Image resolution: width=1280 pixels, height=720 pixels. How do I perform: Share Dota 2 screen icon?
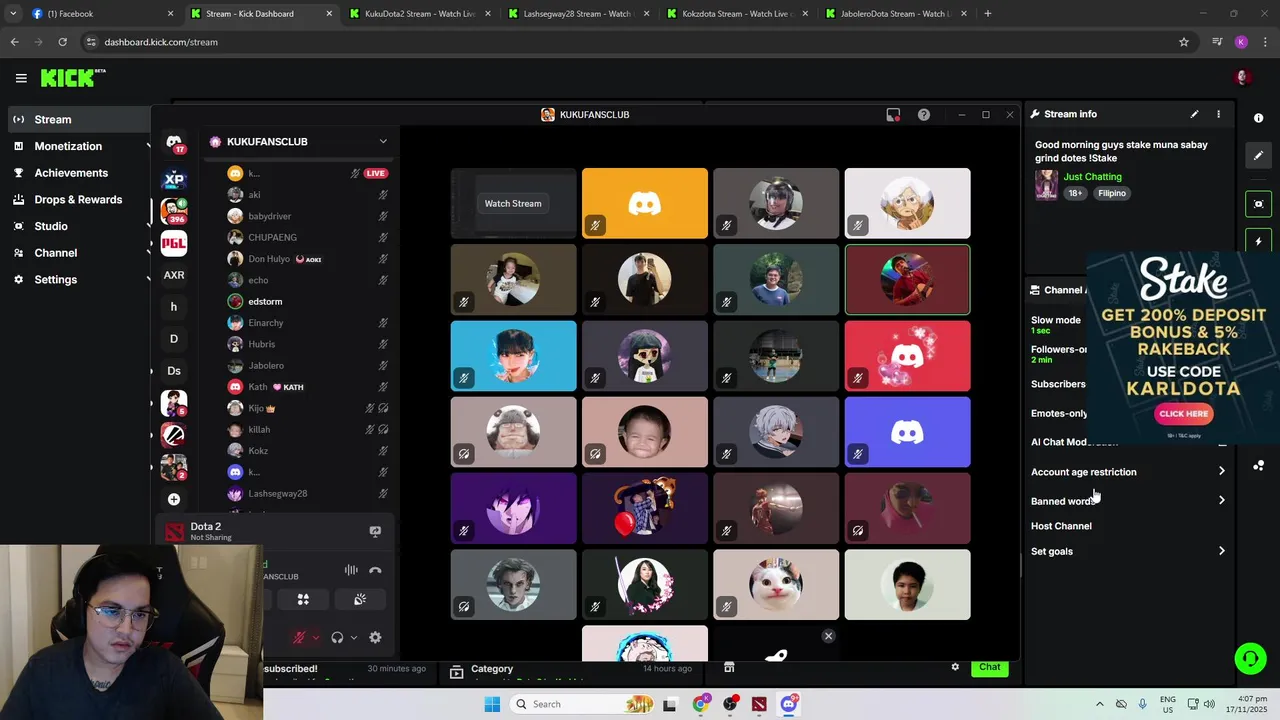tap(375, 532)
